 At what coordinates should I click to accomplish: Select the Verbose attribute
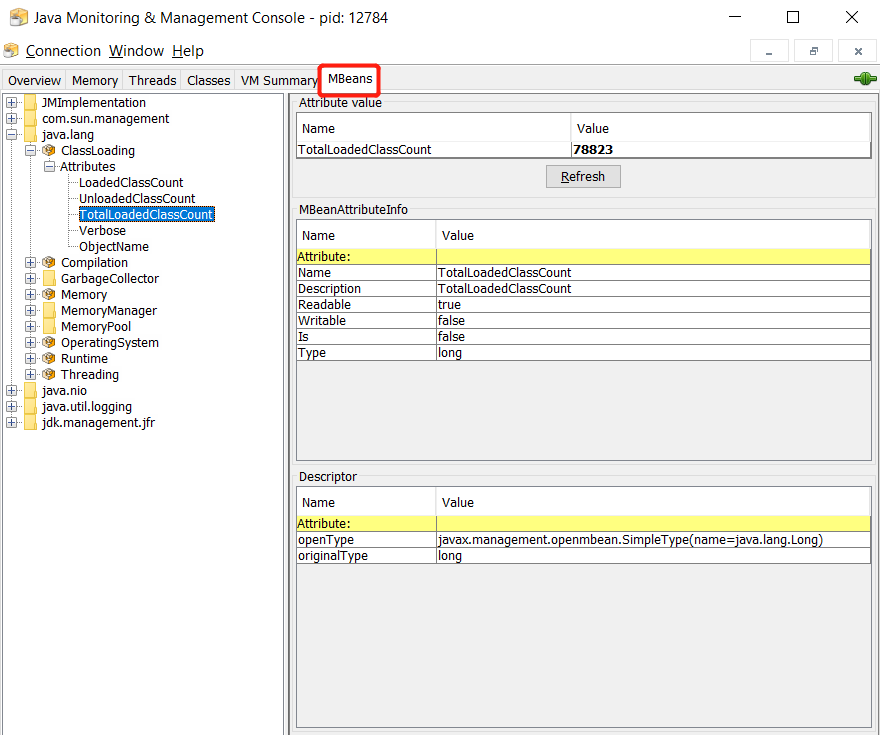pyautogui.click(x=102, y=231)
